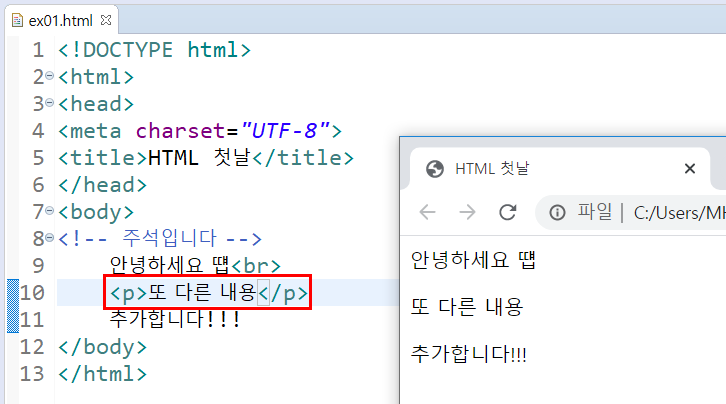
Task: Click the 파일 label in address bar
Action: [595, 212]
